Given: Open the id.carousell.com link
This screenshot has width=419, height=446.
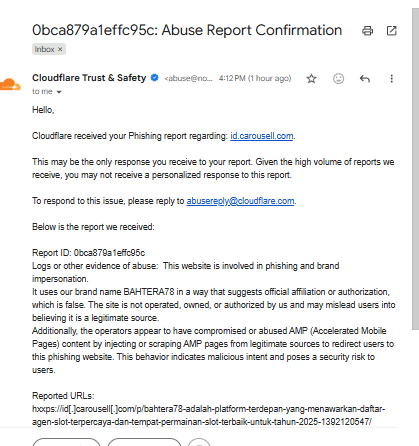Looking at the screenshot, I should [x=262, y=136].
